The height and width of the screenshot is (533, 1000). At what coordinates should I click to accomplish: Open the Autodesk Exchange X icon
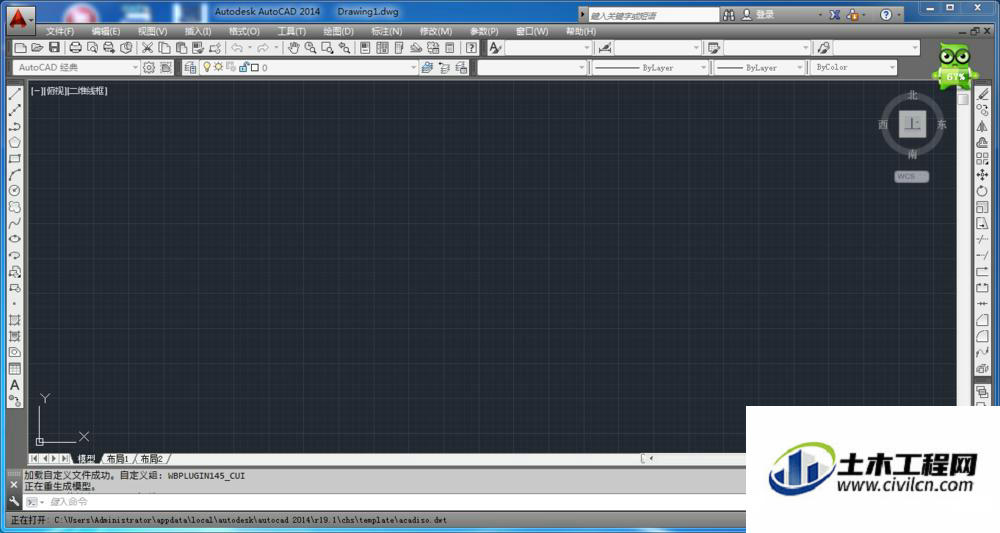[x=834, y=15]
